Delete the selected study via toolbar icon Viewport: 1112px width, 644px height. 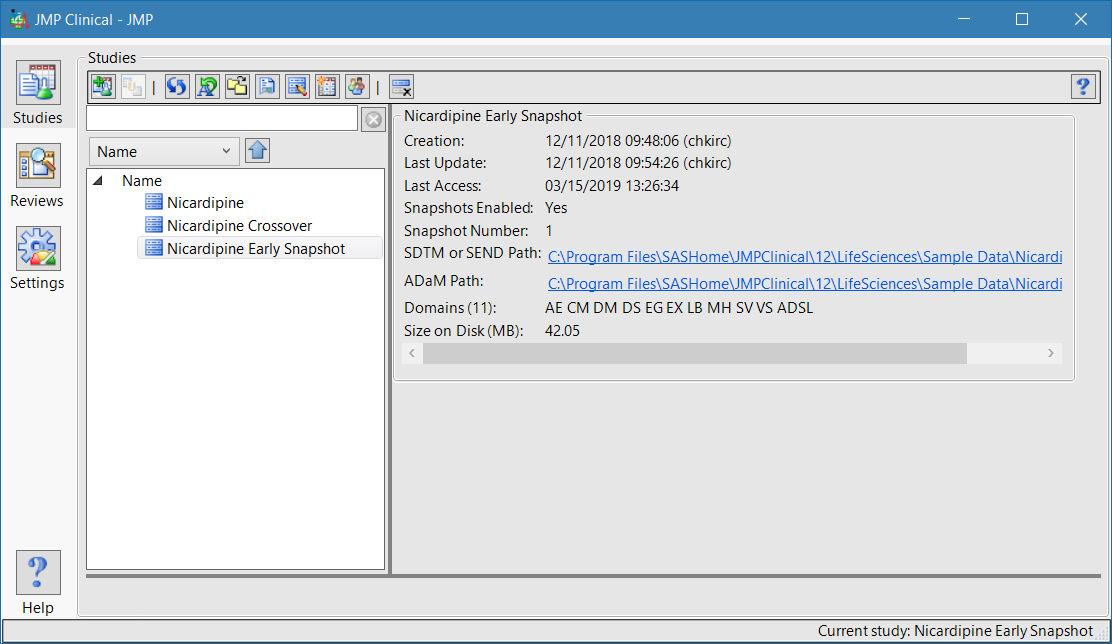(x=401, y=86)
